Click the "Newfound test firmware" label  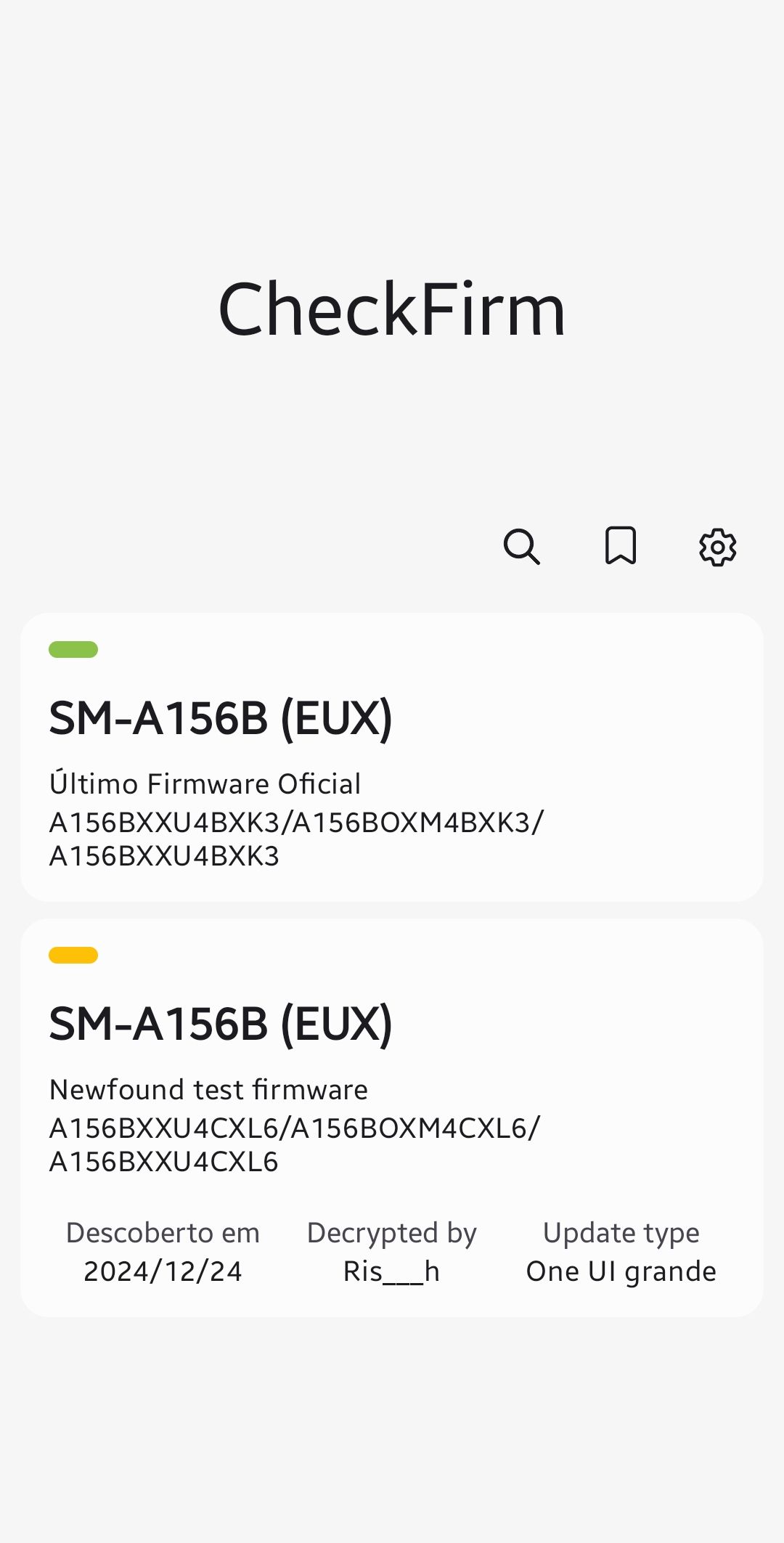[x=208, y=1090]
